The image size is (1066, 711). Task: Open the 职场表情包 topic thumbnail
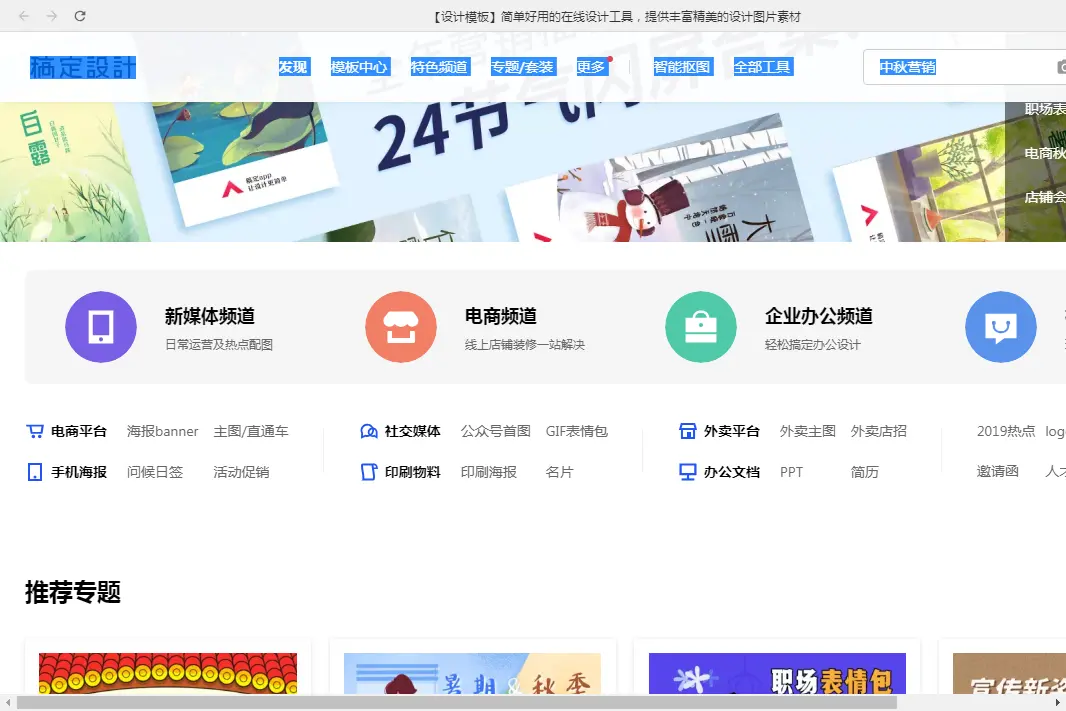click(777, 673)
